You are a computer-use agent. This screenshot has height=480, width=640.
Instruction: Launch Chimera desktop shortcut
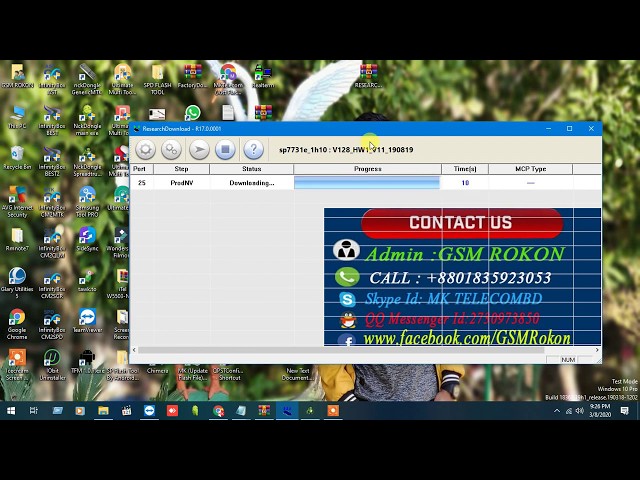pyautogui.click(x=158, y=370)
